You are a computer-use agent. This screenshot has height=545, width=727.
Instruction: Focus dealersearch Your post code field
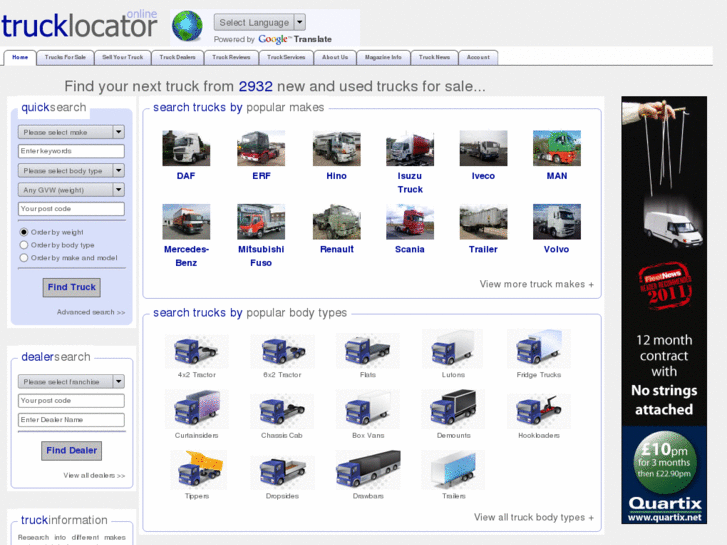tap(71, 401)
